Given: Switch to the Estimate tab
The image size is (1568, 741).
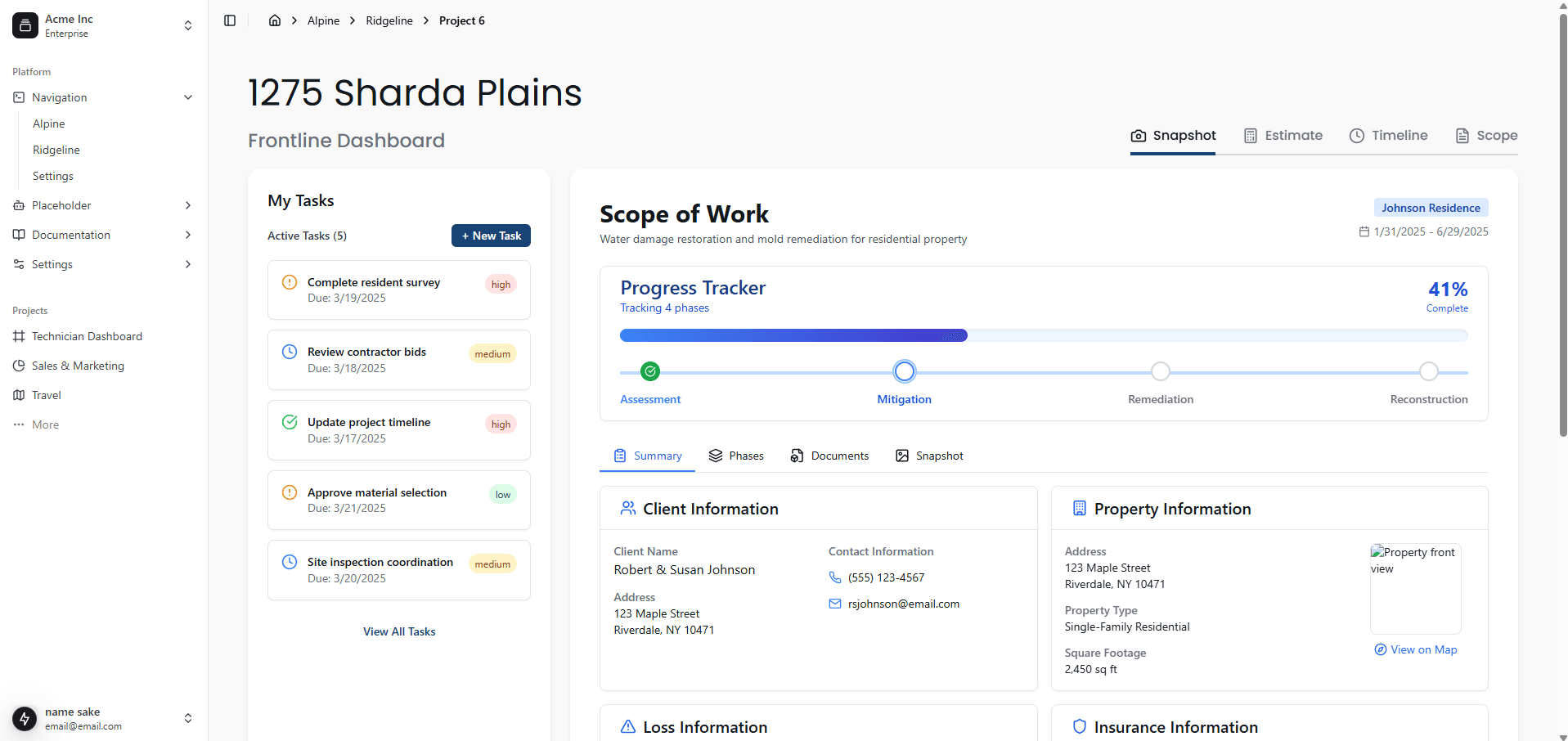Looking at the screenshot, I should coord(1283,136).
